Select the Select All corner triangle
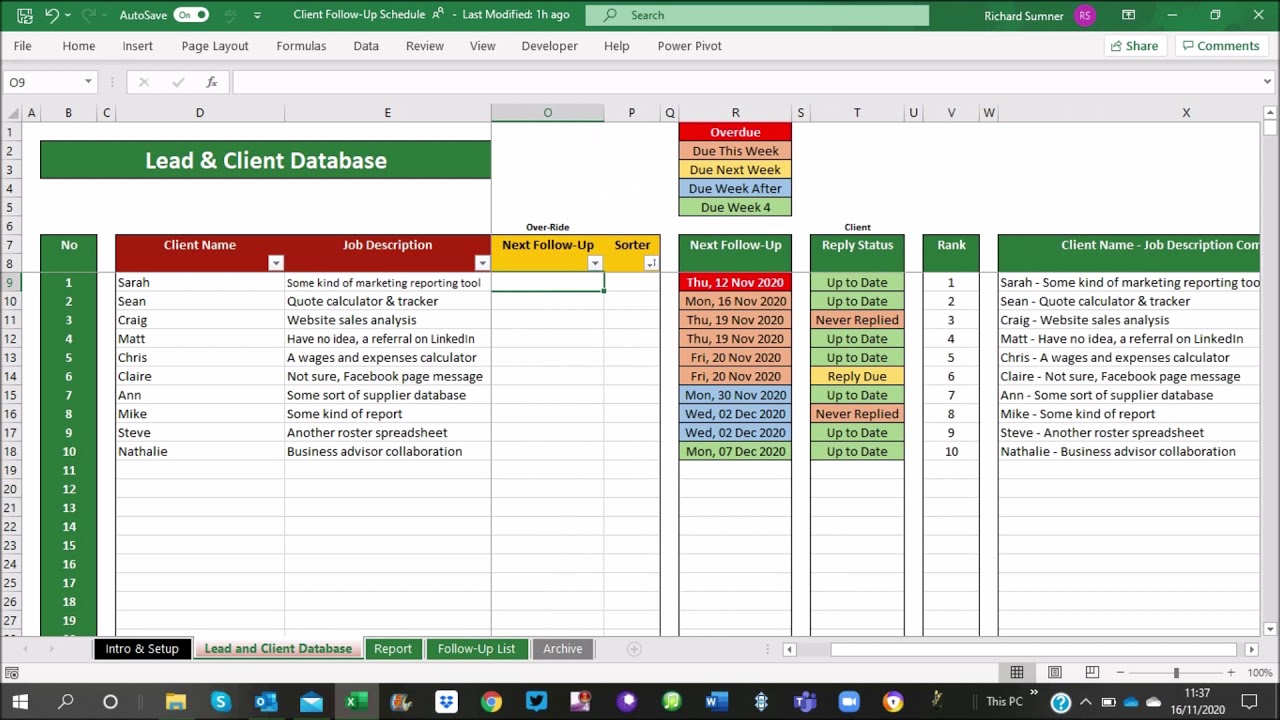 (x=11, y=113)
